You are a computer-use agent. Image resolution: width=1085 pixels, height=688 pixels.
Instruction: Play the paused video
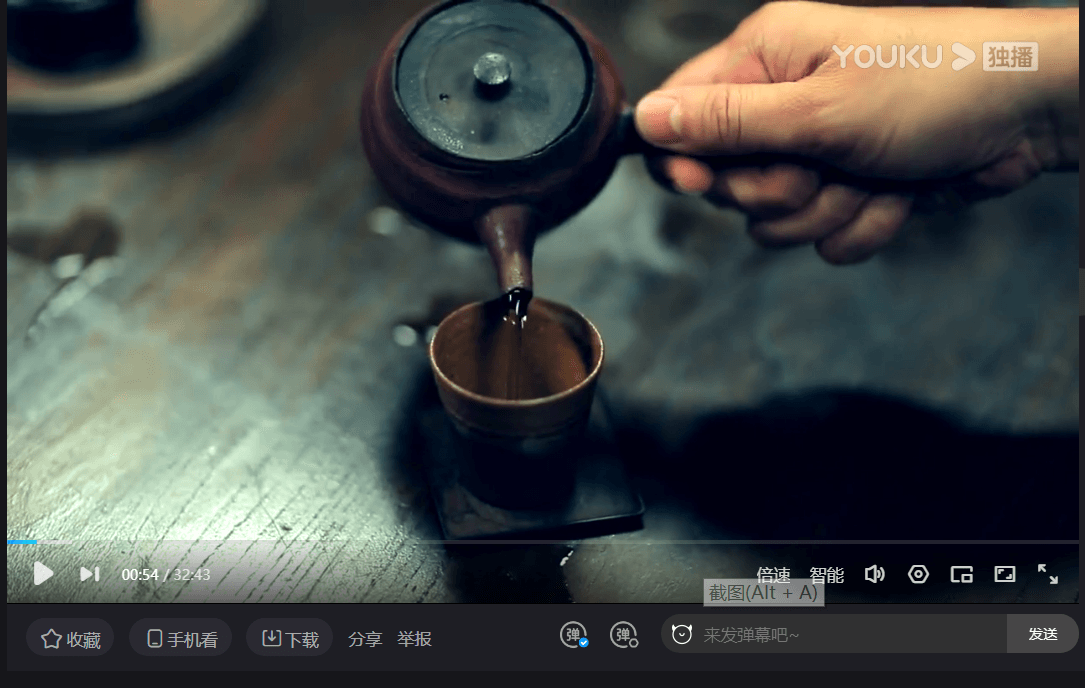(43, 574)
